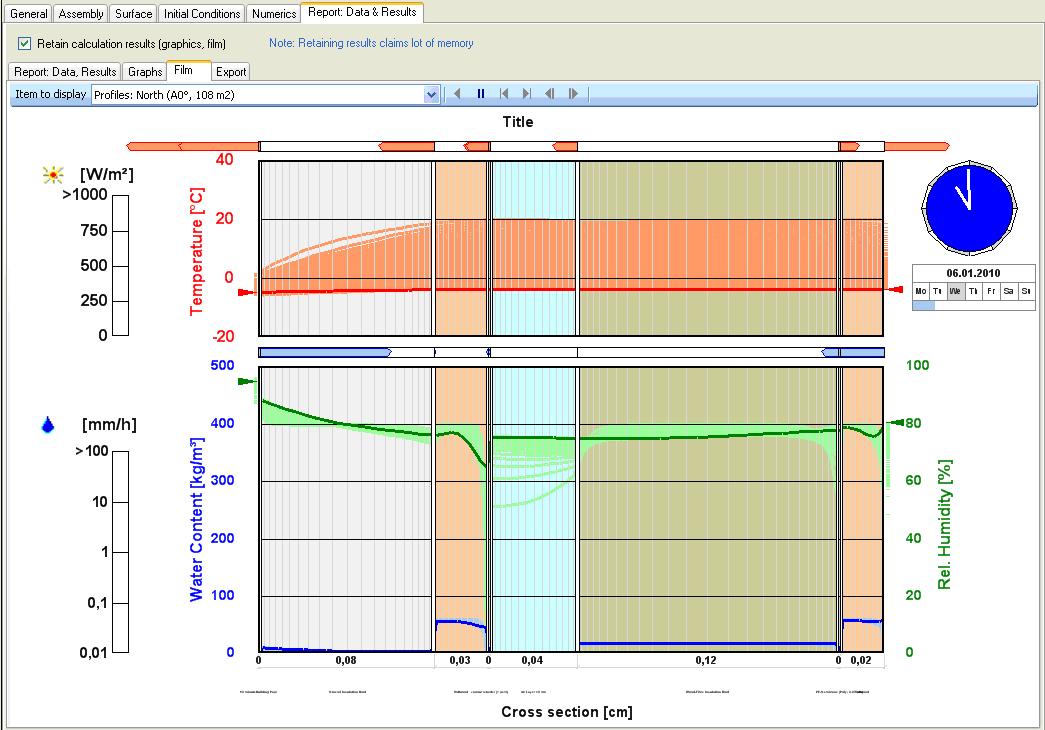
Task: Click the play backward arrow button
Action: click(457, 94)
